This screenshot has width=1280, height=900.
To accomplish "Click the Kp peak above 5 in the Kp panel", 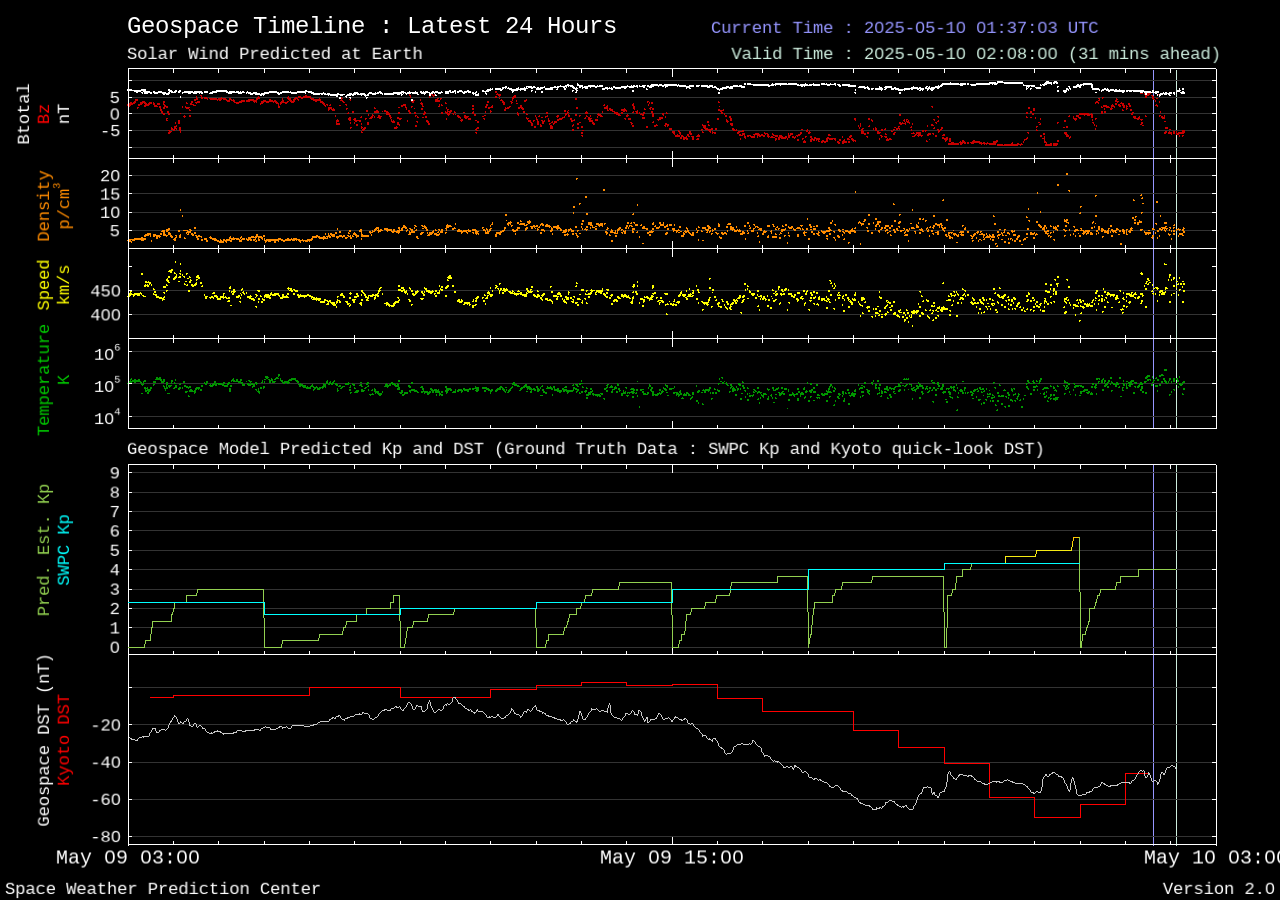I will click(x=1076, y=538).
